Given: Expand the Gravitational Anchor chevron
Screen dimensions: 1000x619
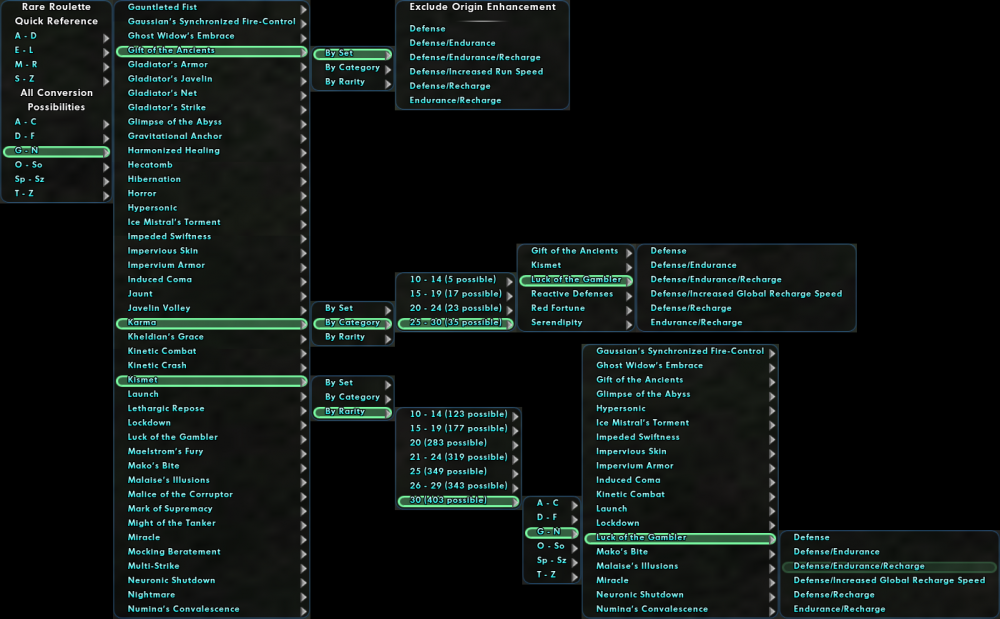Looking at the screenshot, I should pos(304,135).
